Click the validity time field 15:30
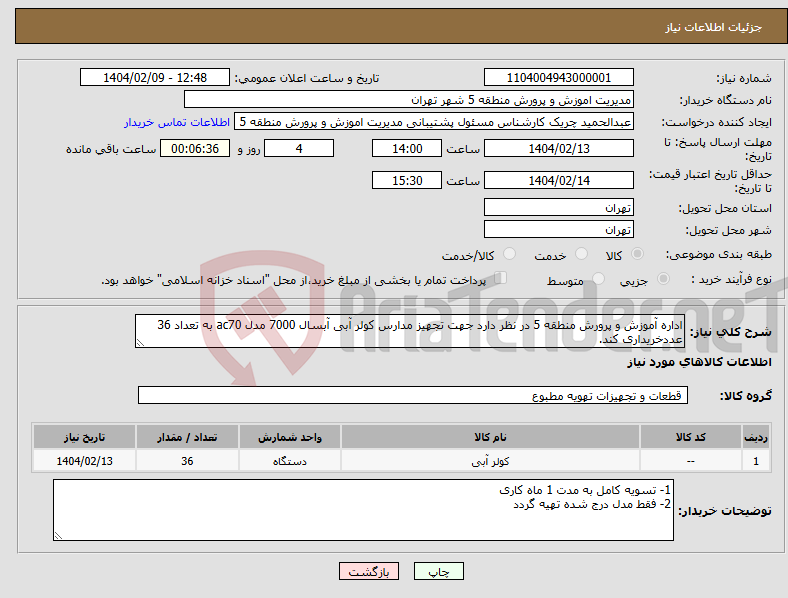 pos(407,180)
